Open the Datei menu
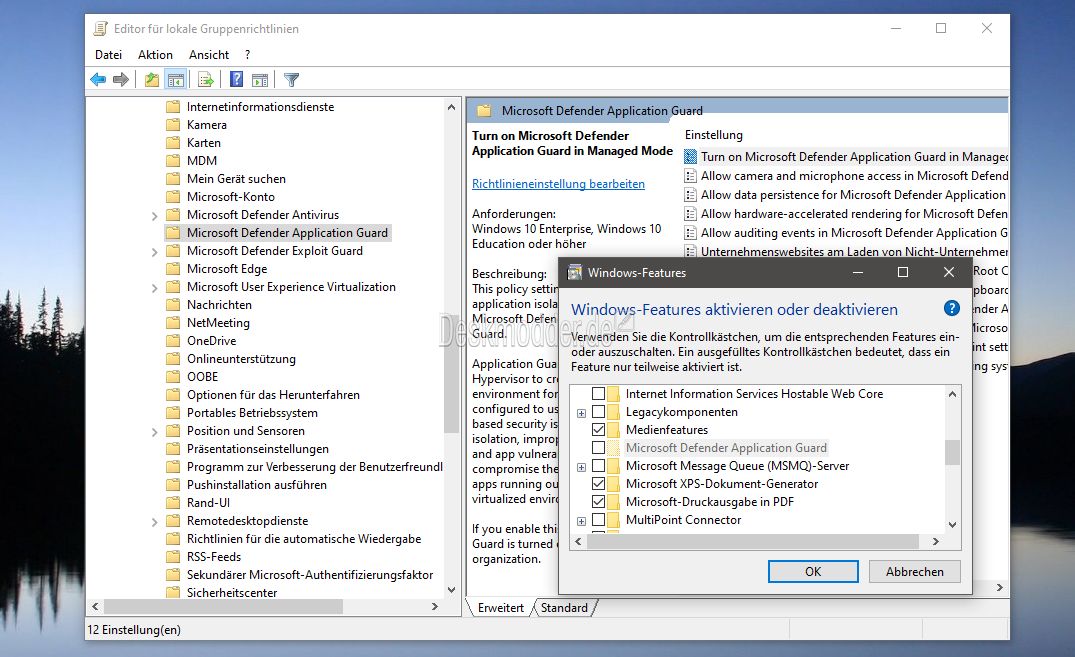 (108, 55)
